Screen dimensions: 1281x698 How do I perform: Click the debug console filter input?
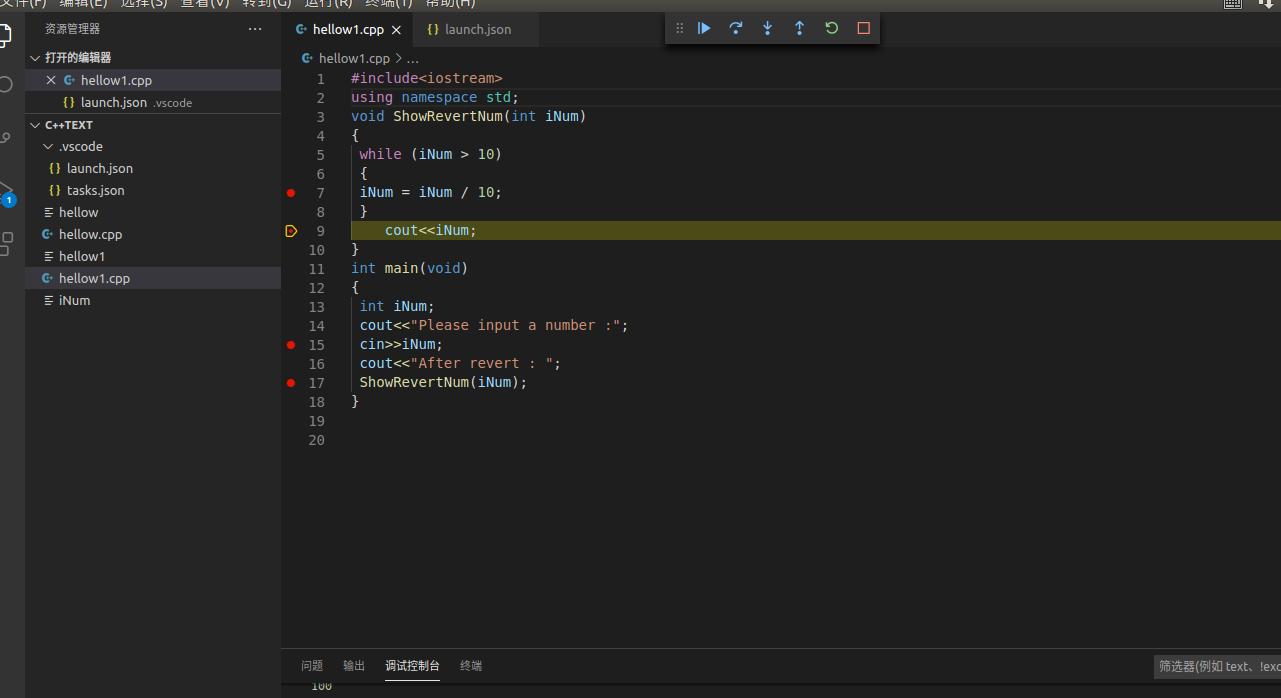point(1217,666)
